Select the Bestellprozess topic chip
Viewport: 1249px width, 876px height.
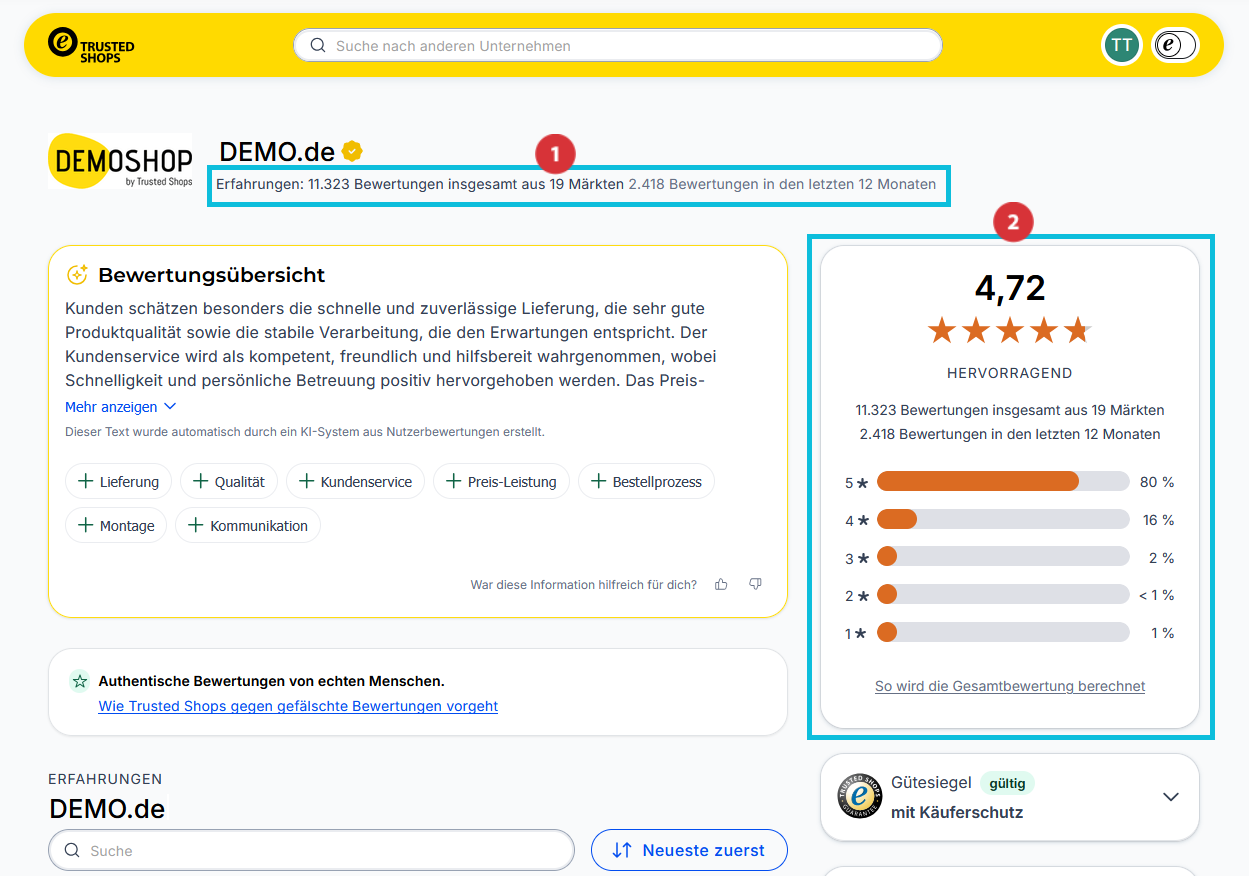coord(646,481)
